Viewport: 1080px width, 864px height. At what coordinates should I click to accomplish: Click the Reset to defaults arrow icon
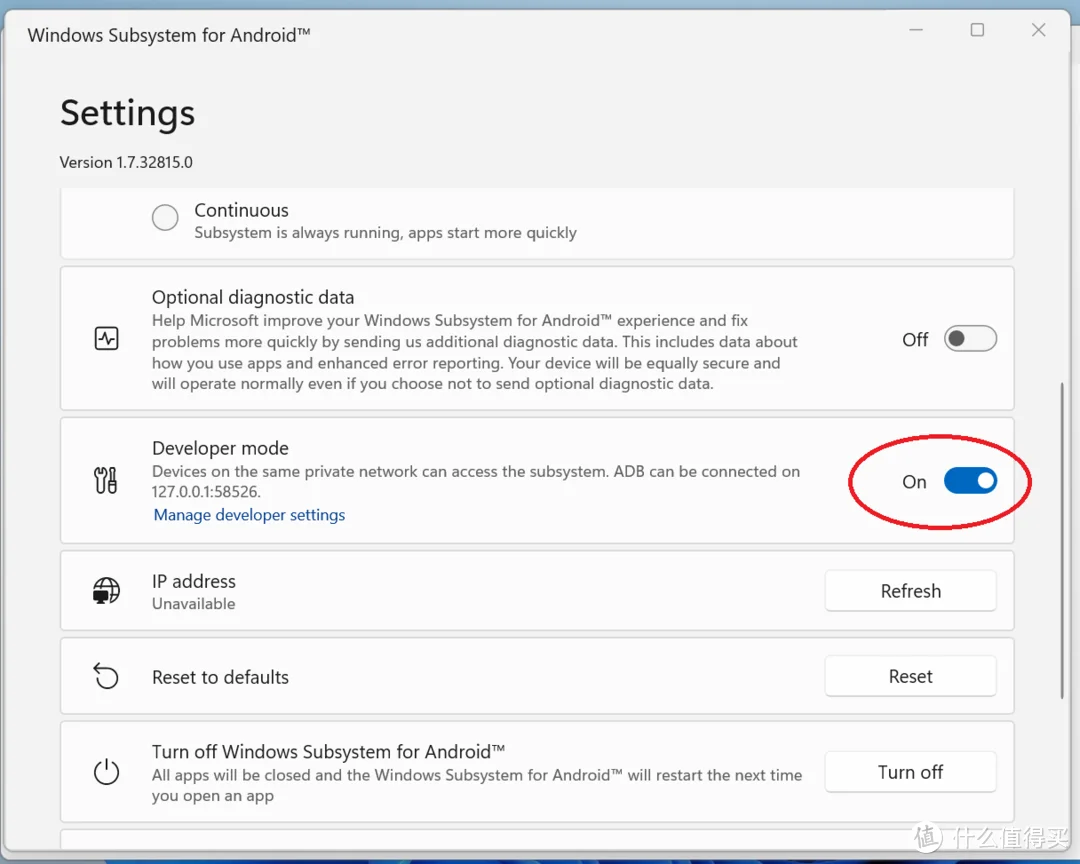point(106,676)
